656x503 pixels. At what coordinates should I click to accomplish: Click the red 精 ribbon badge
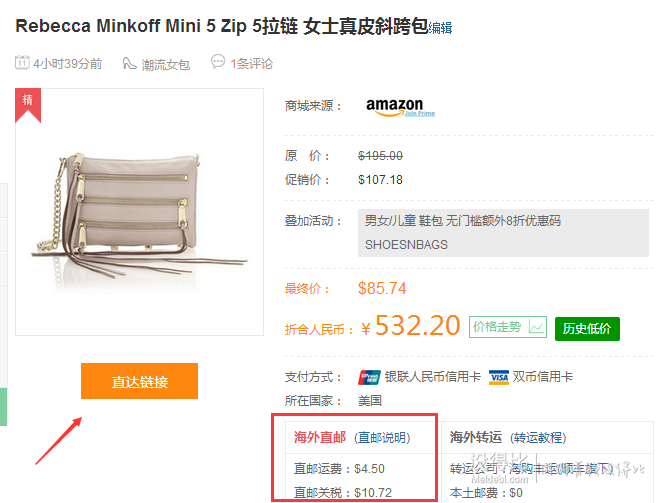28,105
